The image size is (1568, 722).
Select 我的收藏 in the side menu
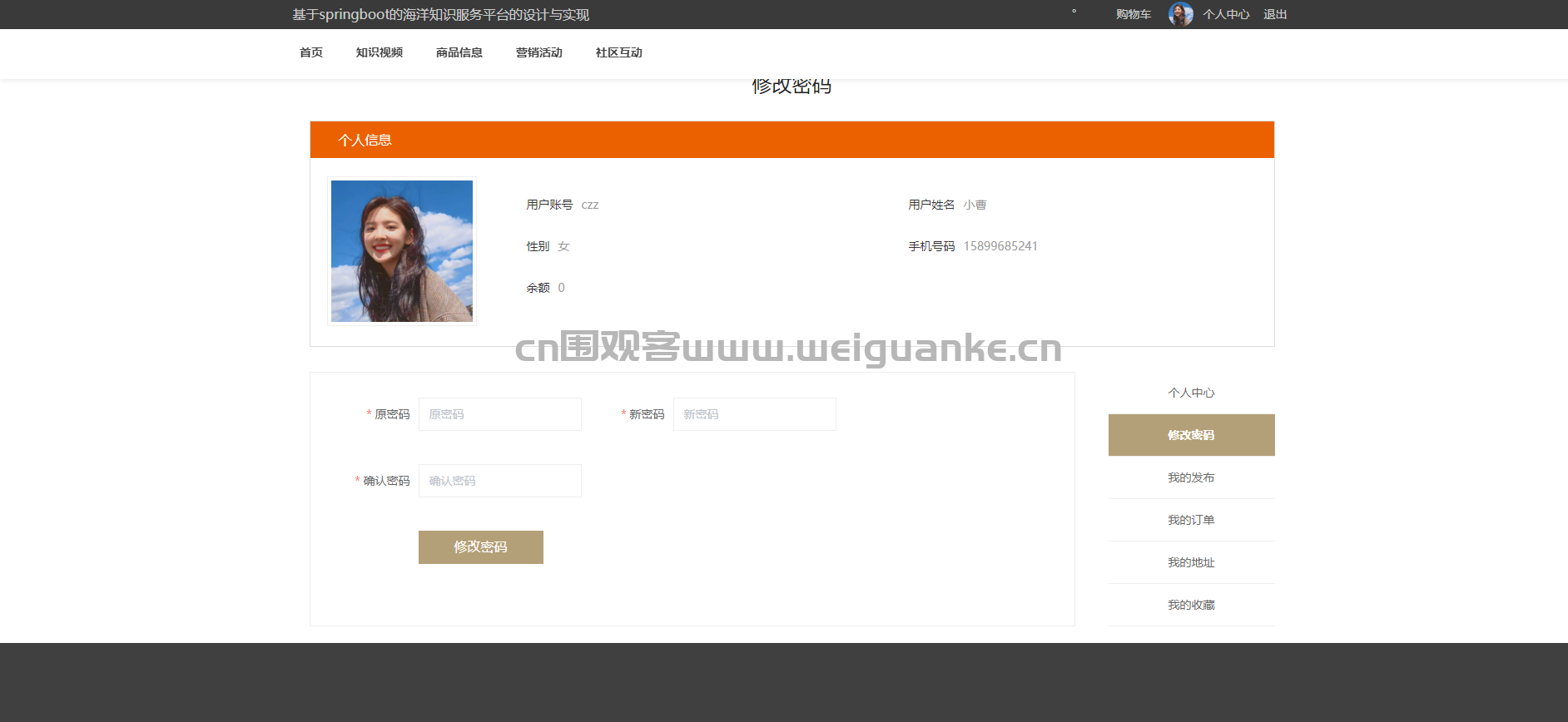[x=1192, y=605]
